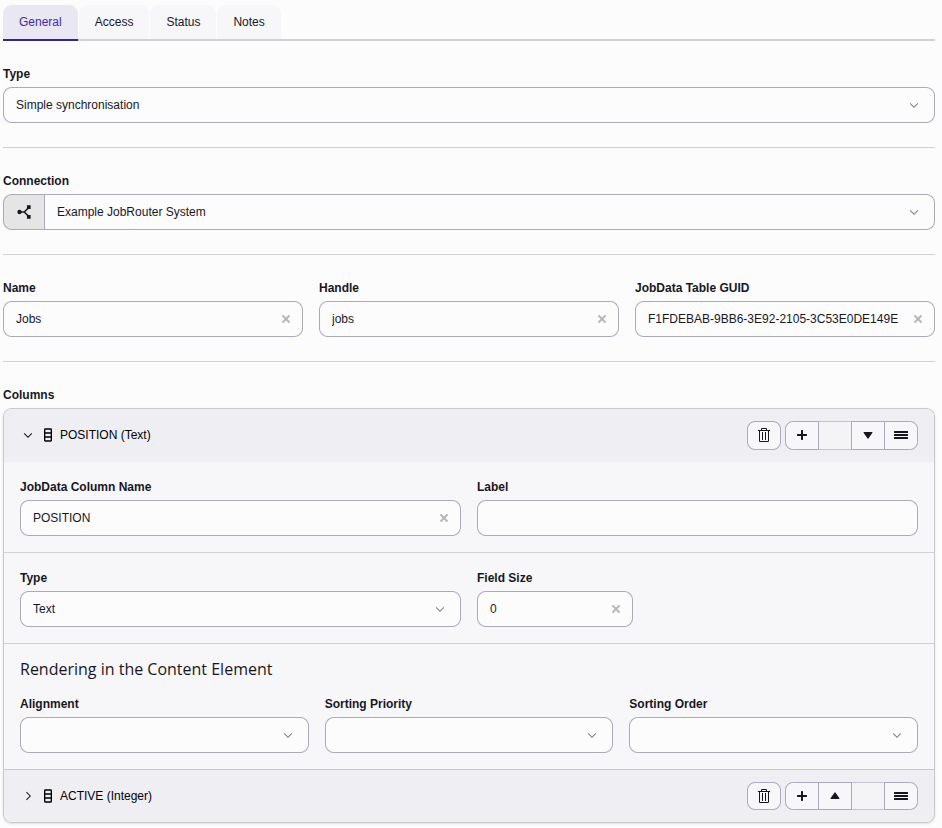Click the connection share icon
942x828 pixels.
pyautogui.click(x=24, y=212)
